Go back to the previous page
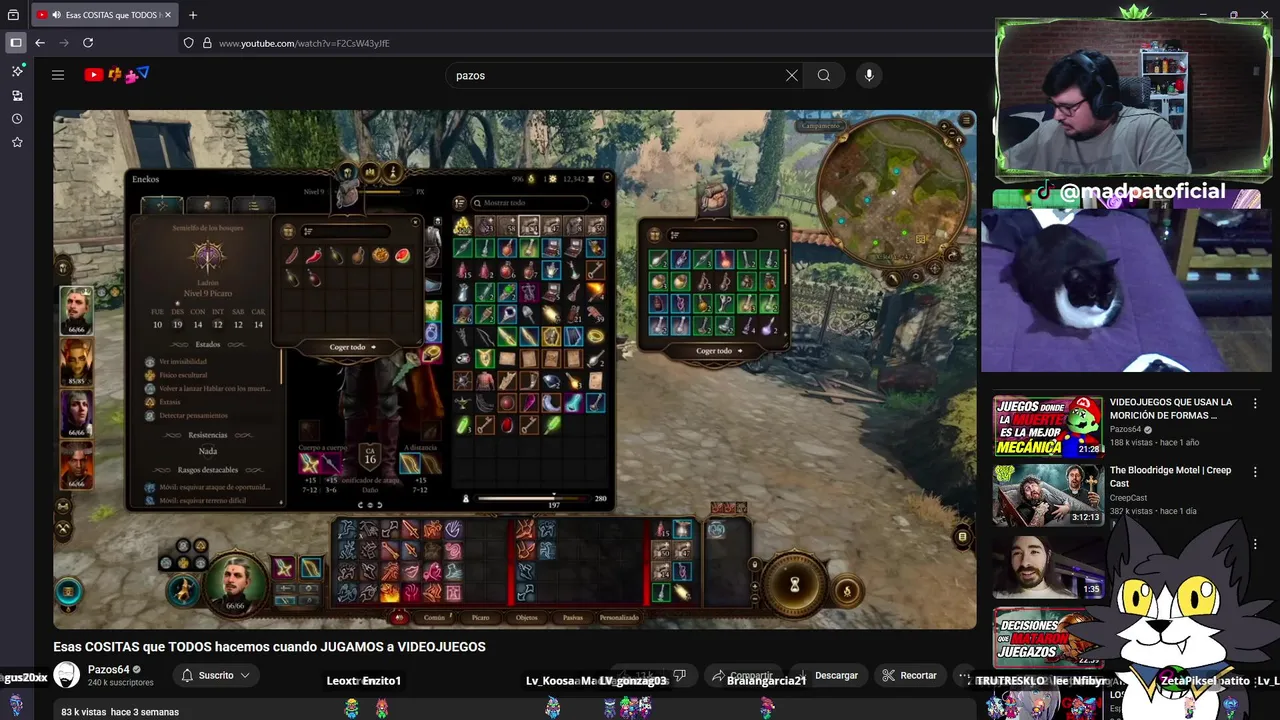This screenshot has height=720, width=1280. 40,43
